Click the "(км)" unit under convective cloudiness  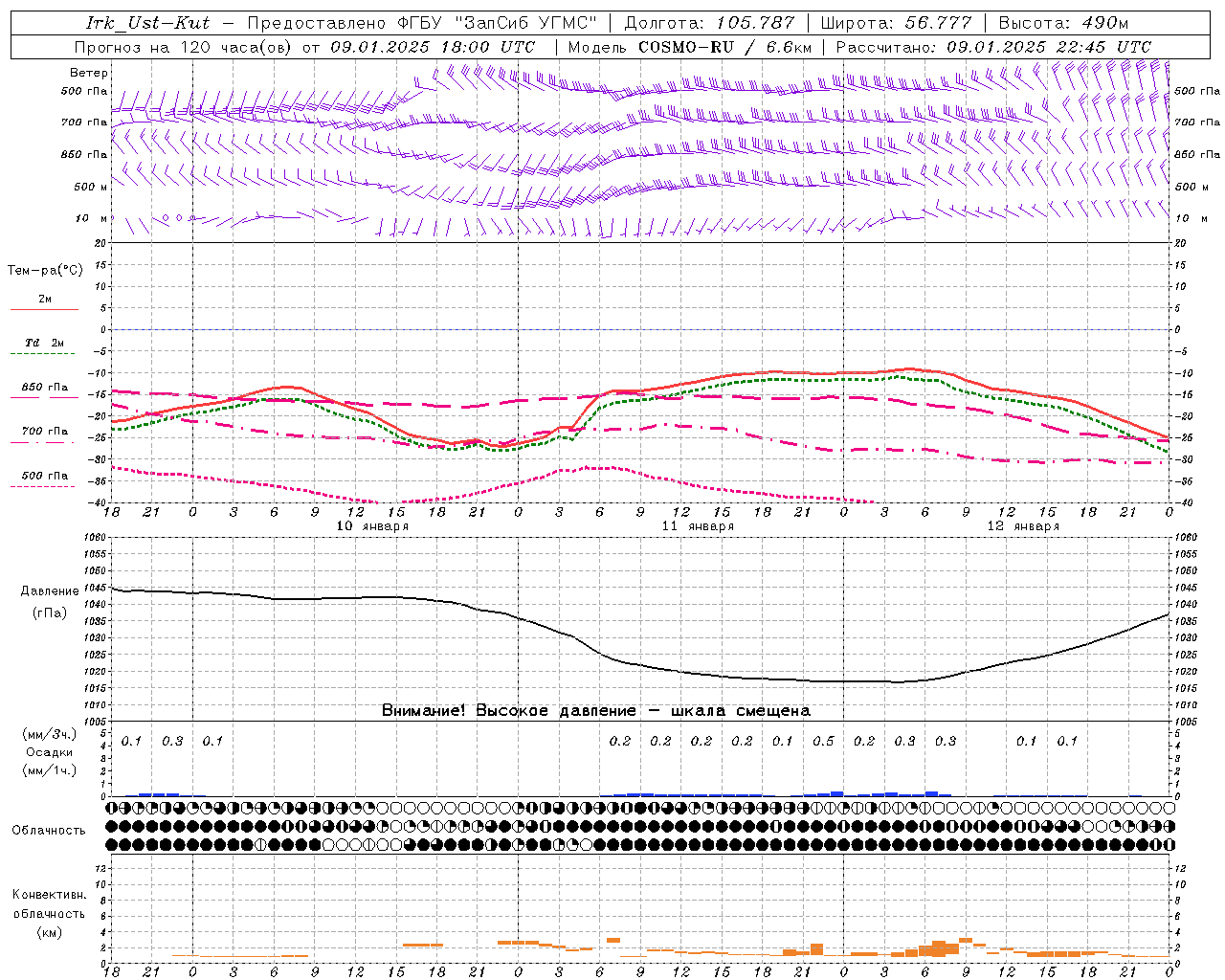coord(50,932)
